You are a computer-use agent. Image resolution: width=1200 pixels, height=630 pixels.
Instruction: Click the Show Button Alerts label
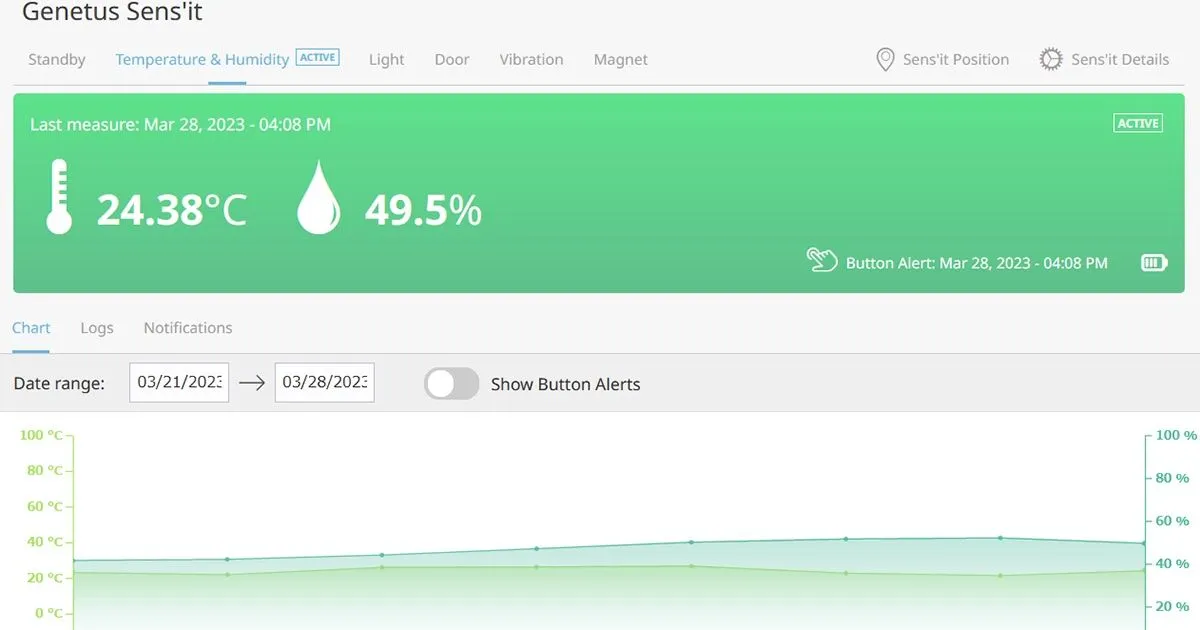pos(566,384)
